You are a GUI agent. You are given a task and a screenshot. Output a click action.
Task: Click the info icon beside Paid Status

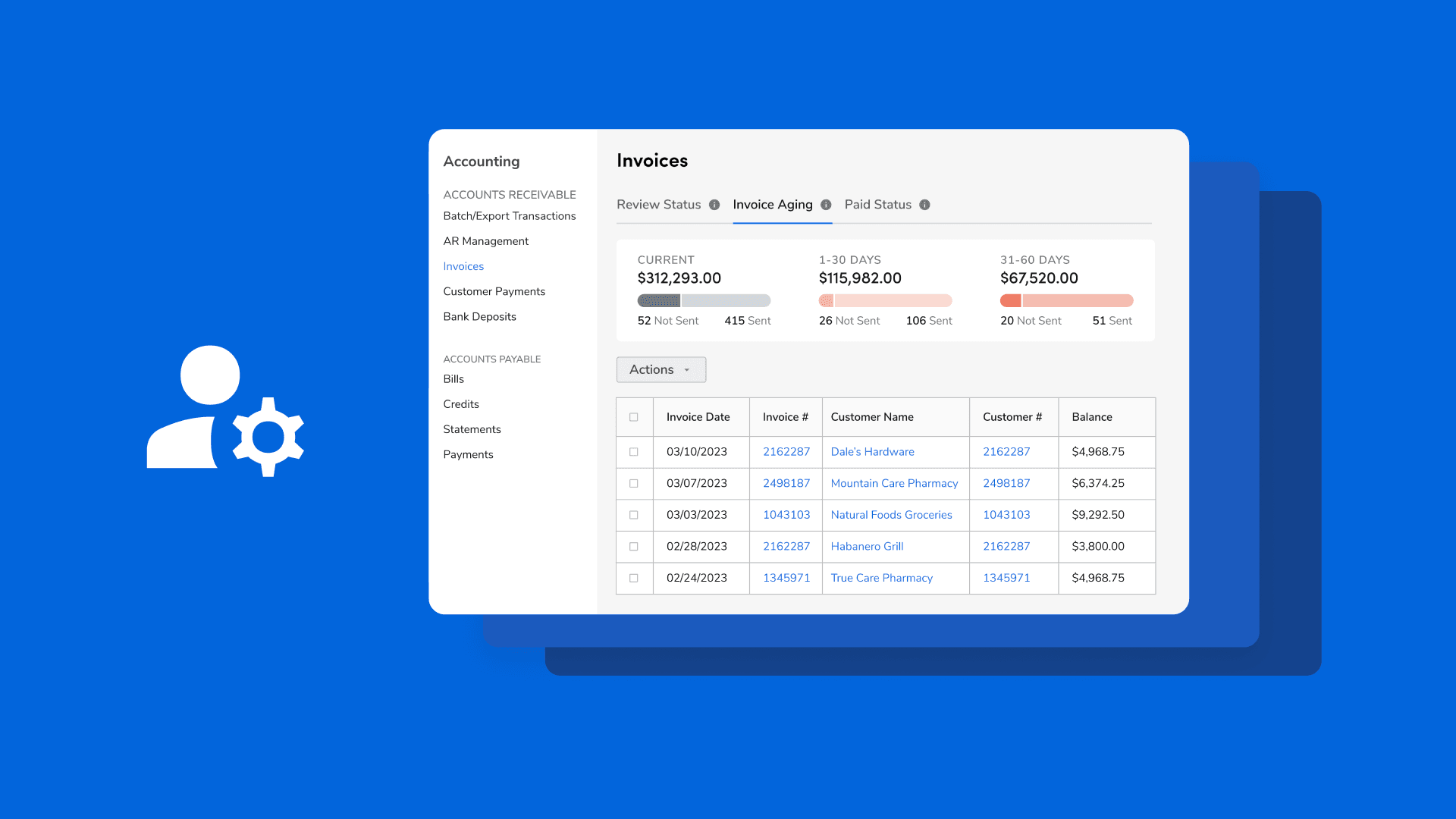924,205
